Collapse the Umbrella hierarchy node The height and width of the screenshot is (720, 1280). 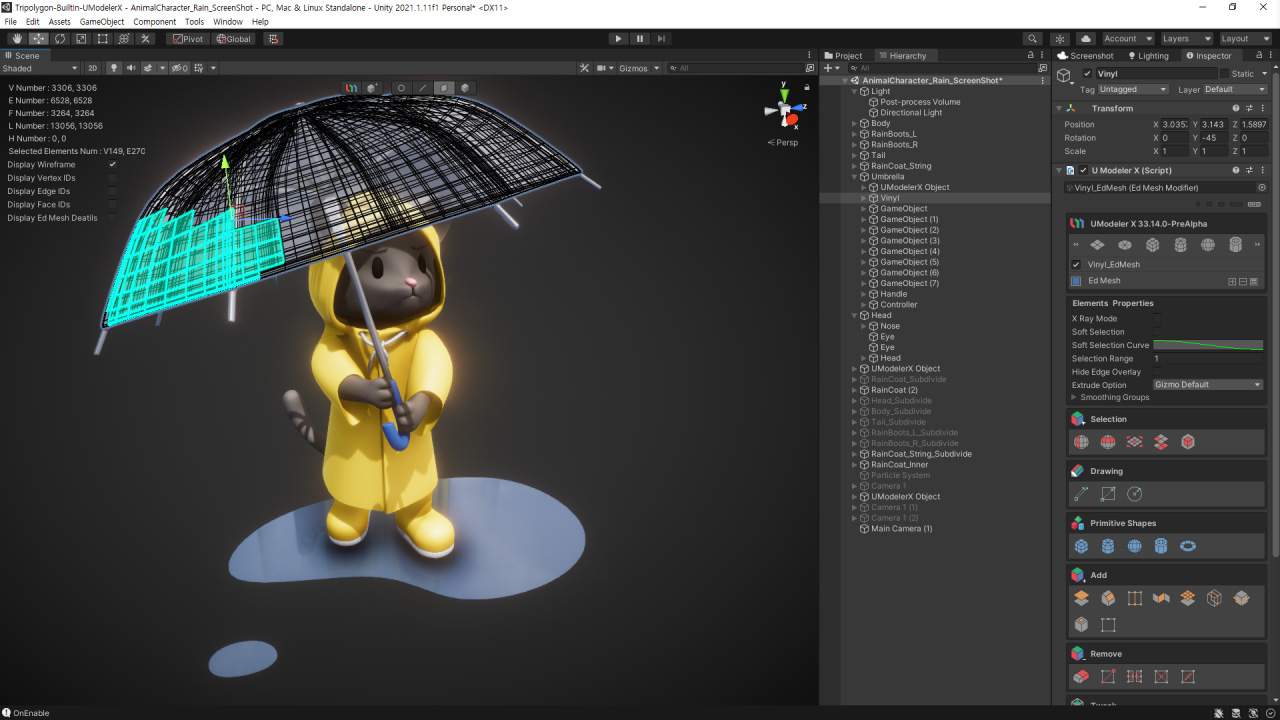point(855,177)
